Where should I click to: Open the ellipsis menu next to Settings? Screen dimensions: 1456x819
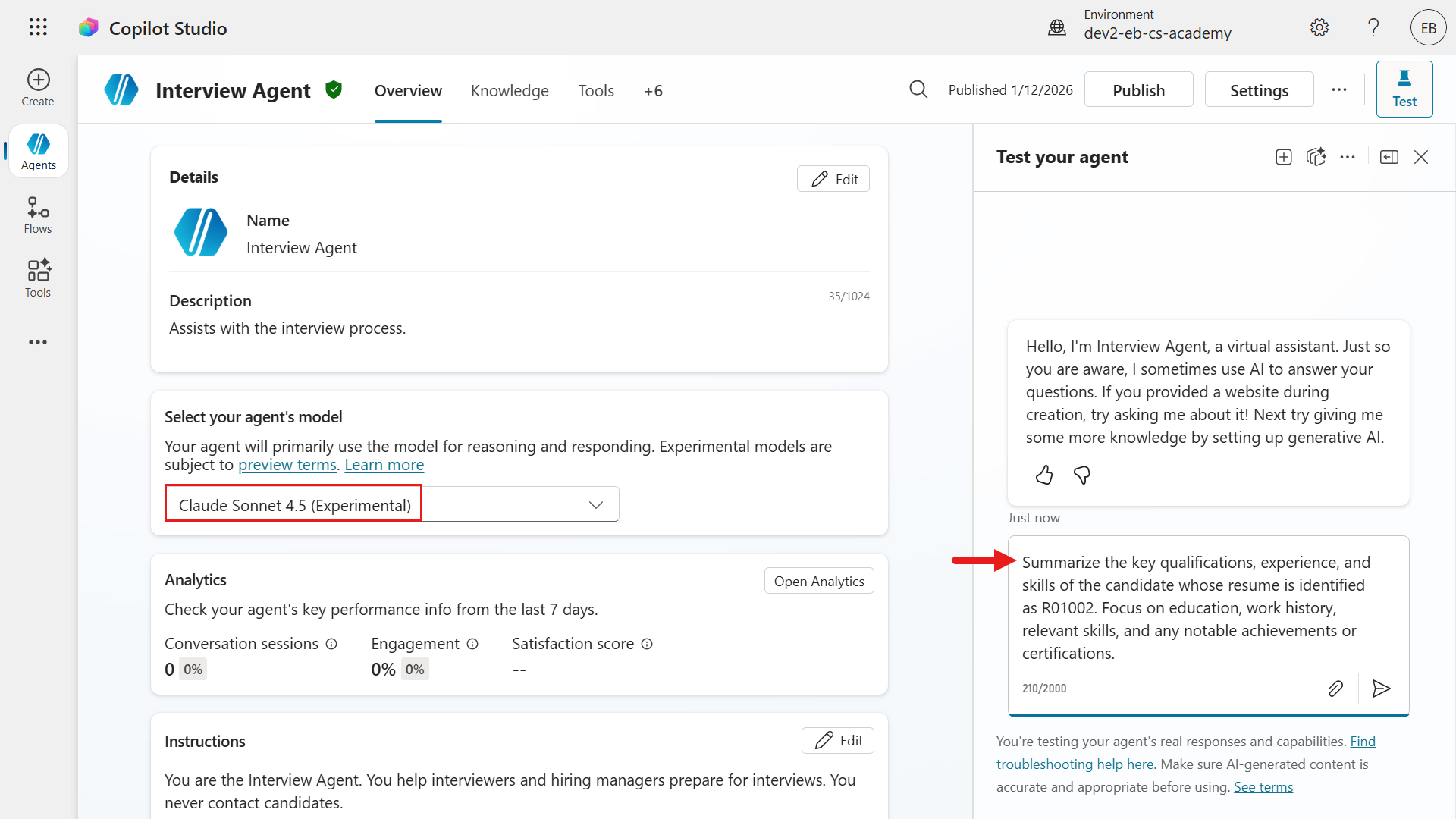pos(1339,89)
